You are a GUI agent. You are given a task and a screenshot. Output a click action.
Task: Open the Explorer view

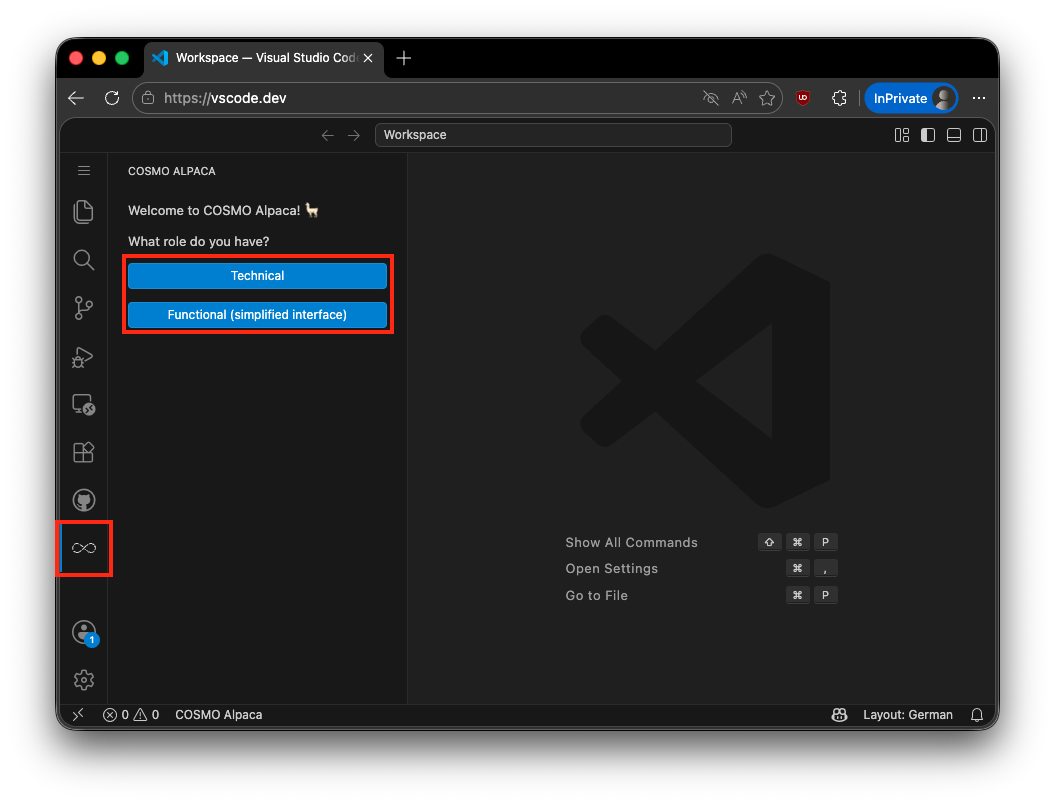pos(83,212)
